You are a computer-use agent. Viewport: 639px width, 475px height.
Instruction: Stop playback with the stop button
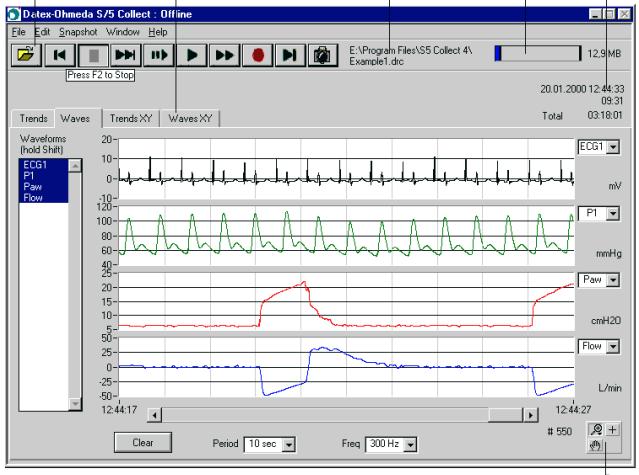point(93,55)
